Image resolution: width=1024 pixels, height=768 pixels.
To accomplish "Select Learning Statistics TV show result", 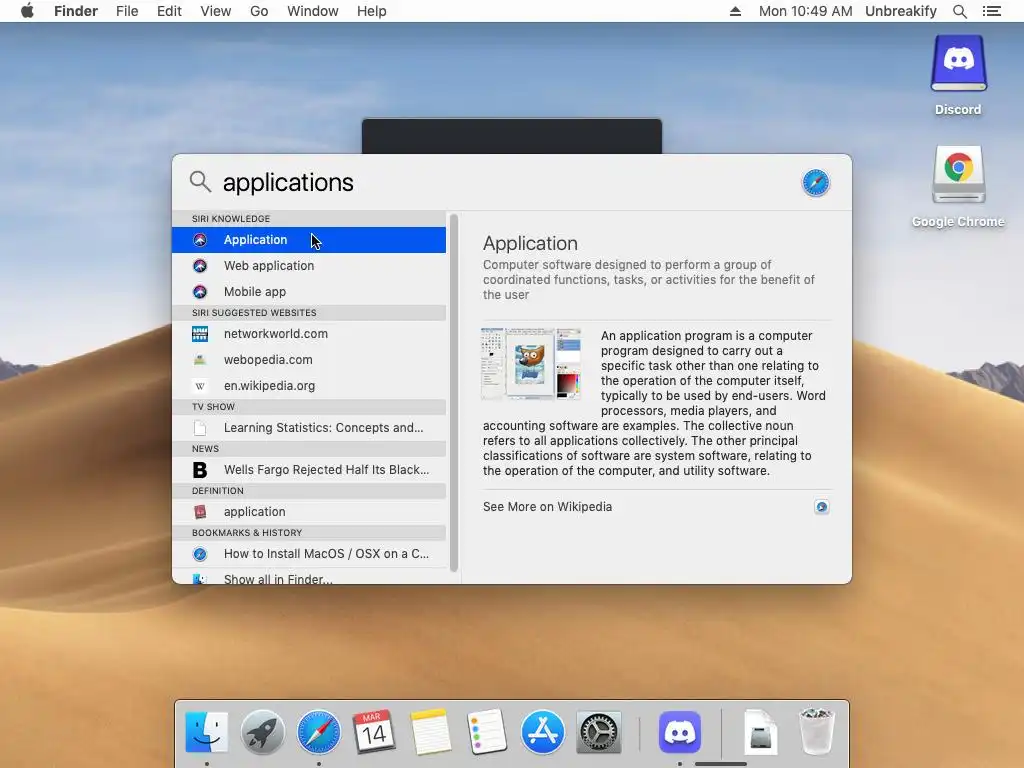I will point(309,428).
